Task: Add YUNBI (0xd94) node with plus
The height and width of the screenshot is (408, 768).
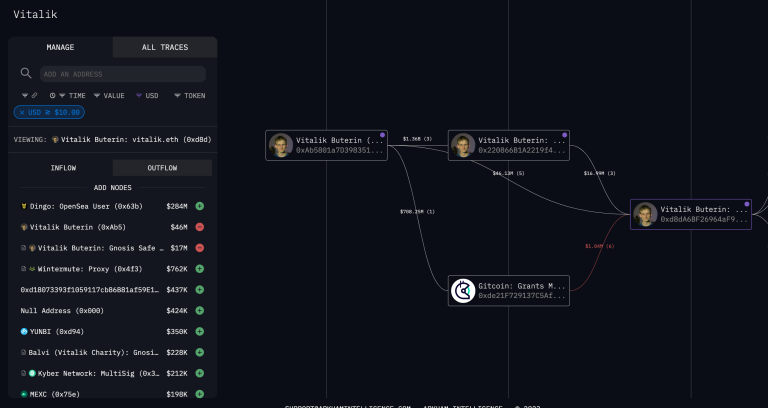Action: pos(199,332)
